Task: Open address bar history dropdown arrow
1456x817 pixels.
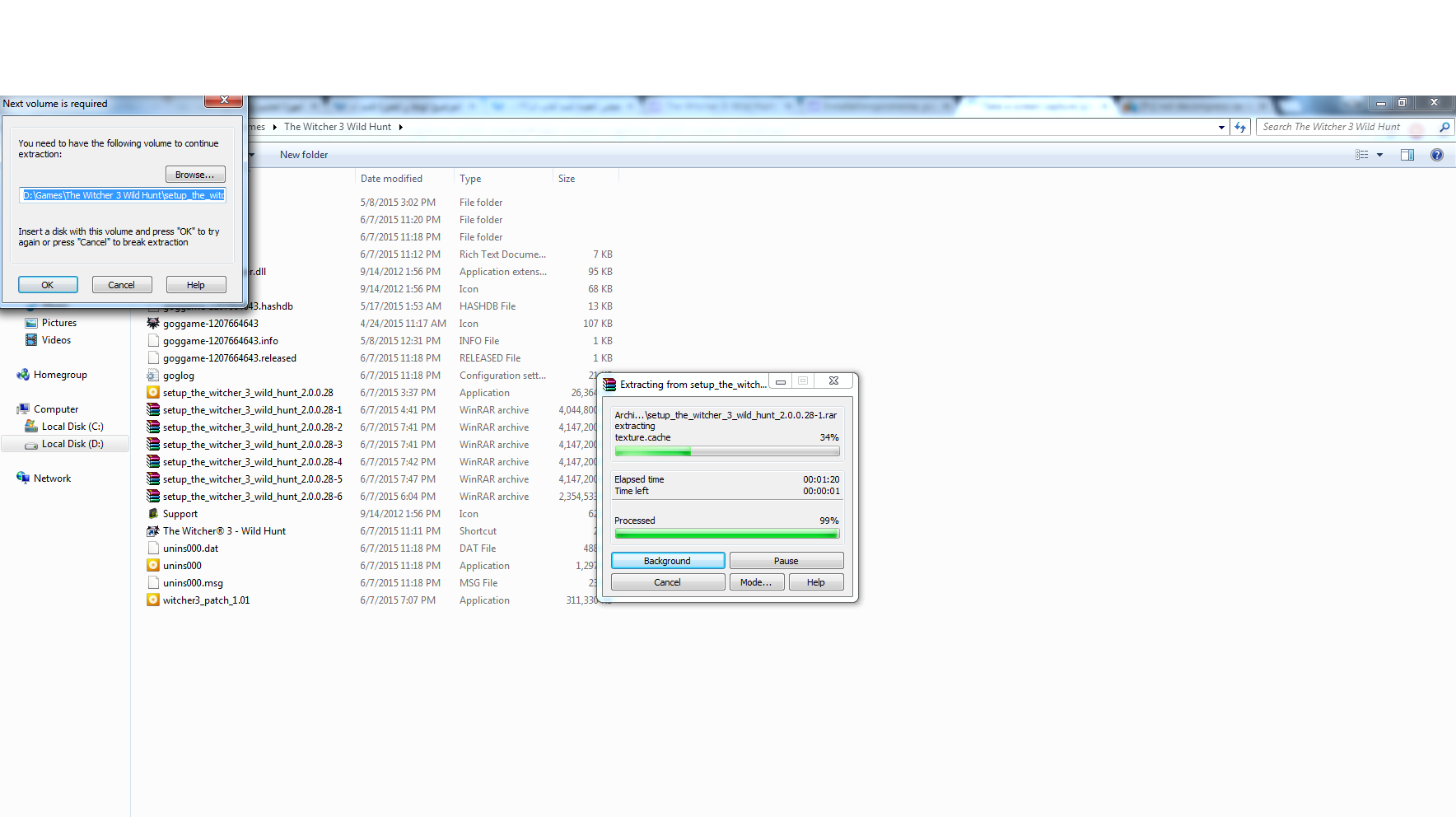Action: click(x=1221, y=127)
